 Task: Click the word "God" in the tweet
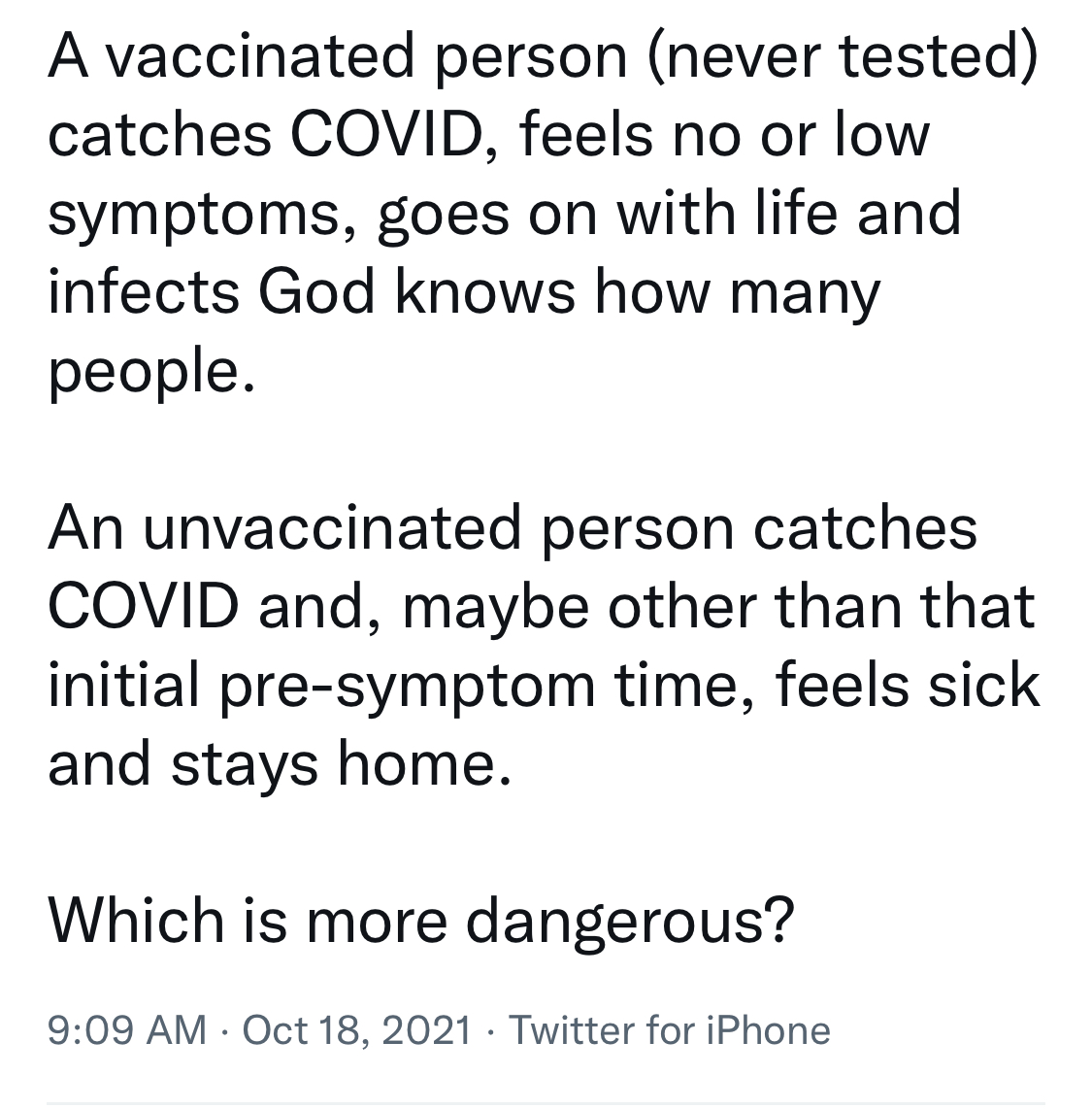click(x=316, y=291)
